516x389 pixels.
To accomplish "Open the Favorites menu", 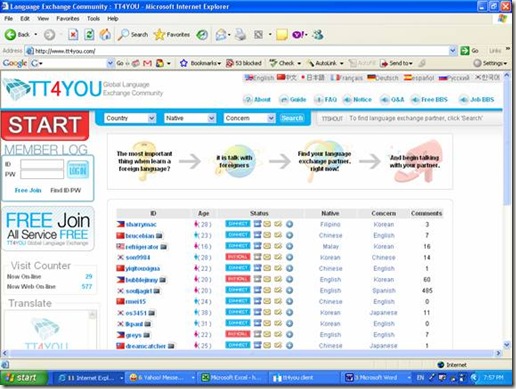I will (68, 19).
